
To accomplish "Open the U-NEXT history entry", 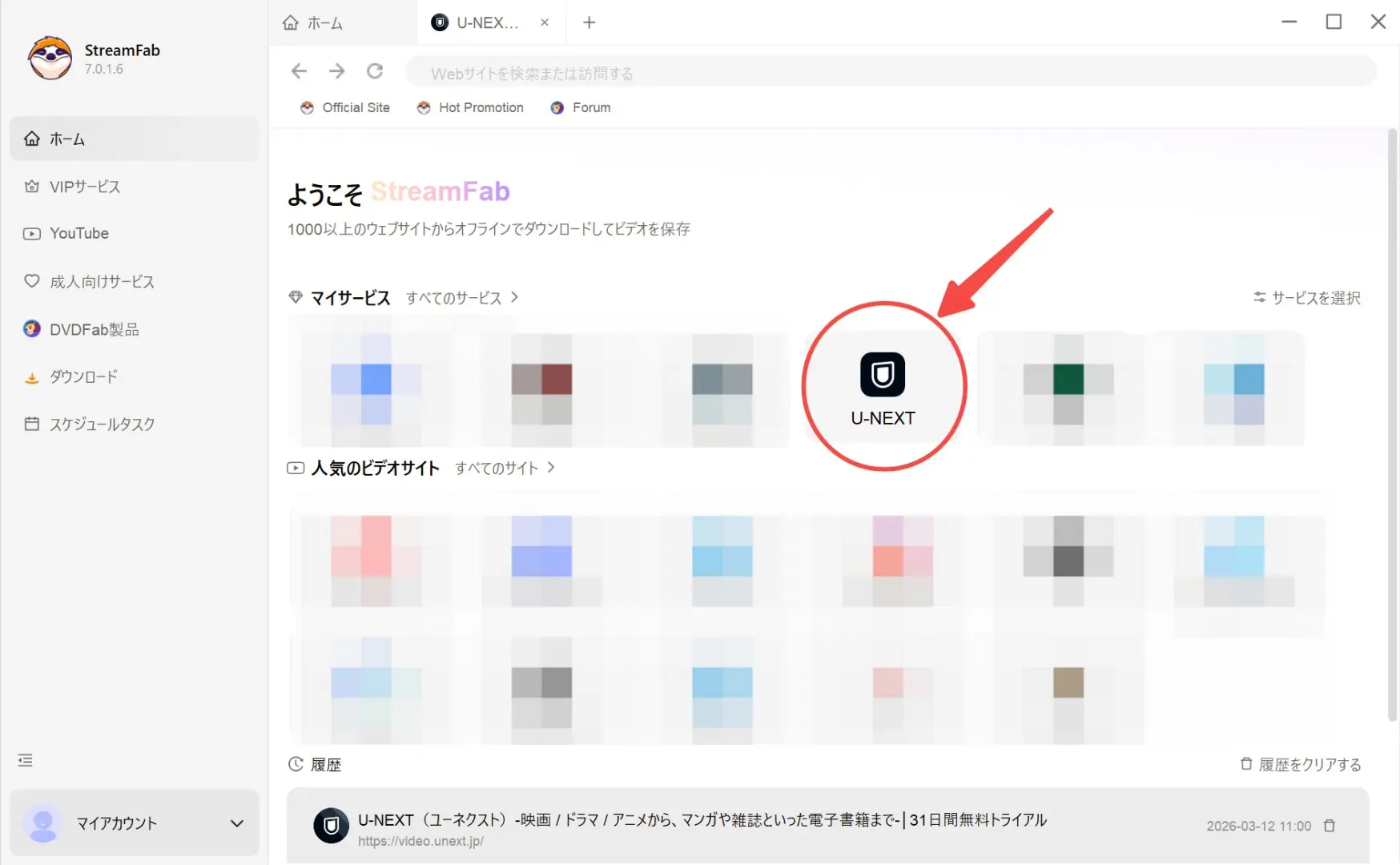I will coord(828,827).
